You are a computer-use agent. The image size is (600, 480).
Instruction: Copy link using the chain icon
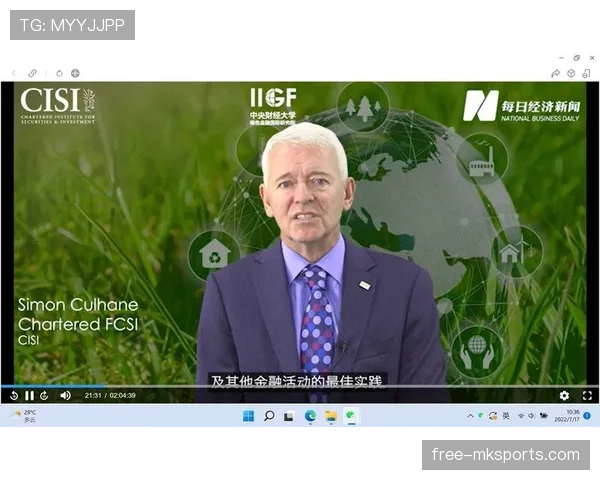point(32,73)
